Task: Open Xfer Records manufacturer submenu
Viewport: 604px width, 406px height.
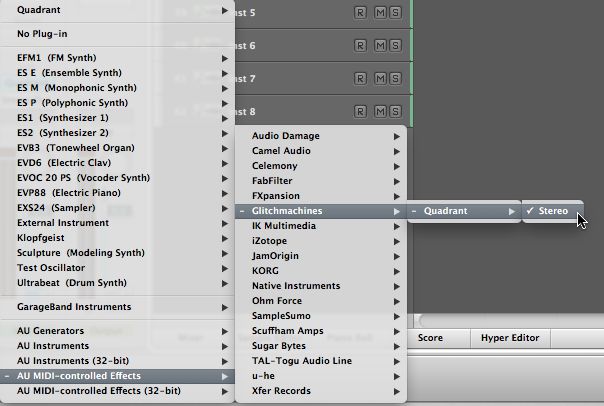Action: point(321,391)
